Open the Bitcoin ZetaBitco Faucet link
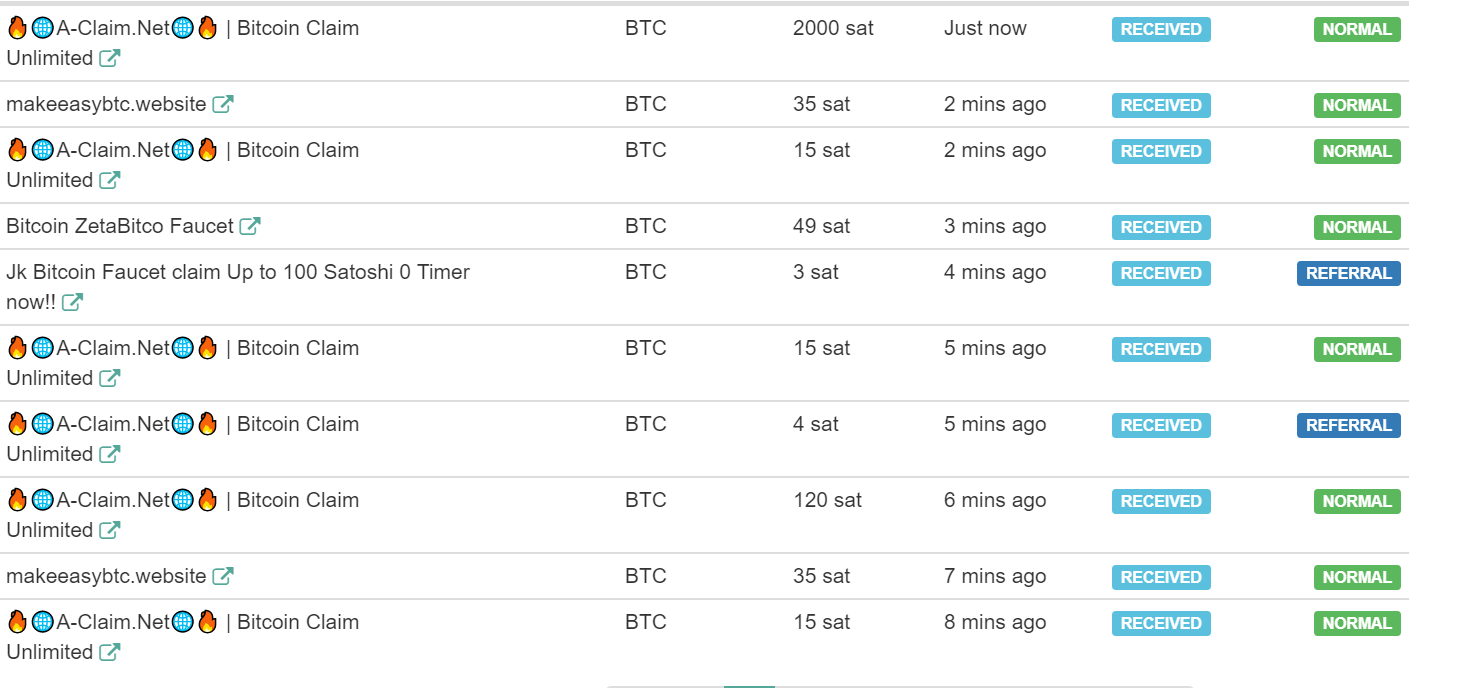1467x688 pixels. [120, 226]
